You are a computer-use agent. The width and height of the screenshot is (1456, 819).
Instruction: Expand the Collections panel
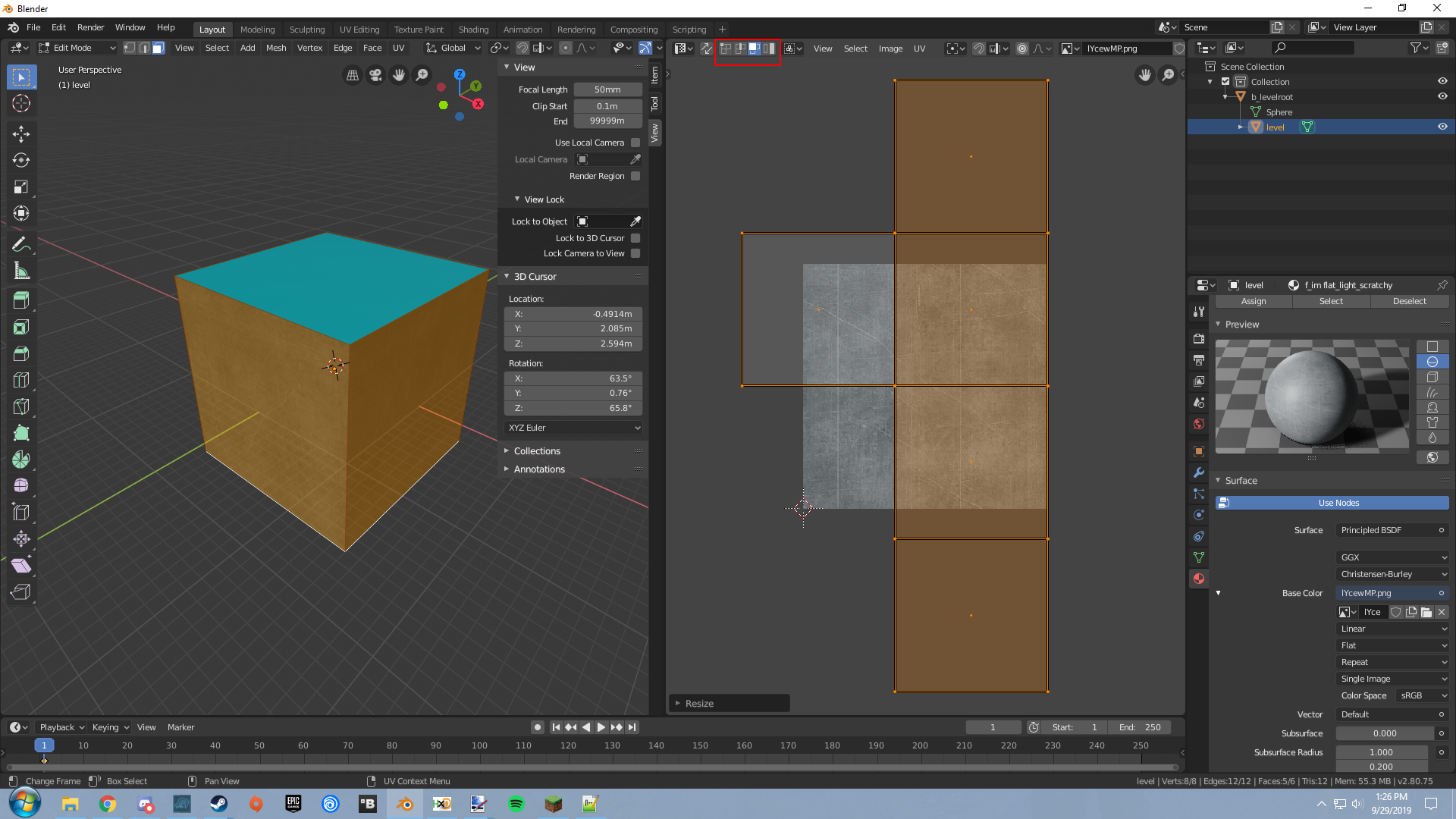537,451
